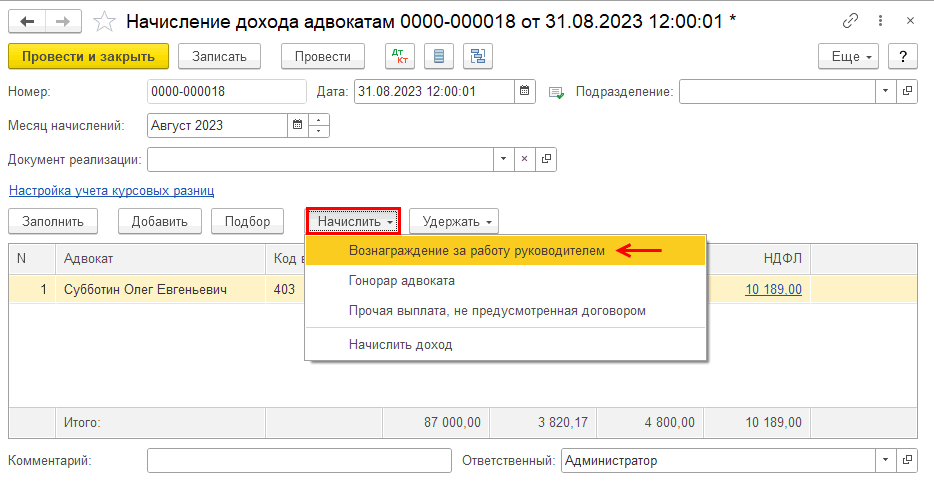The image size is (934, 483).
Task: Pick Начислить доход from menu
Action: pos(400,345)
